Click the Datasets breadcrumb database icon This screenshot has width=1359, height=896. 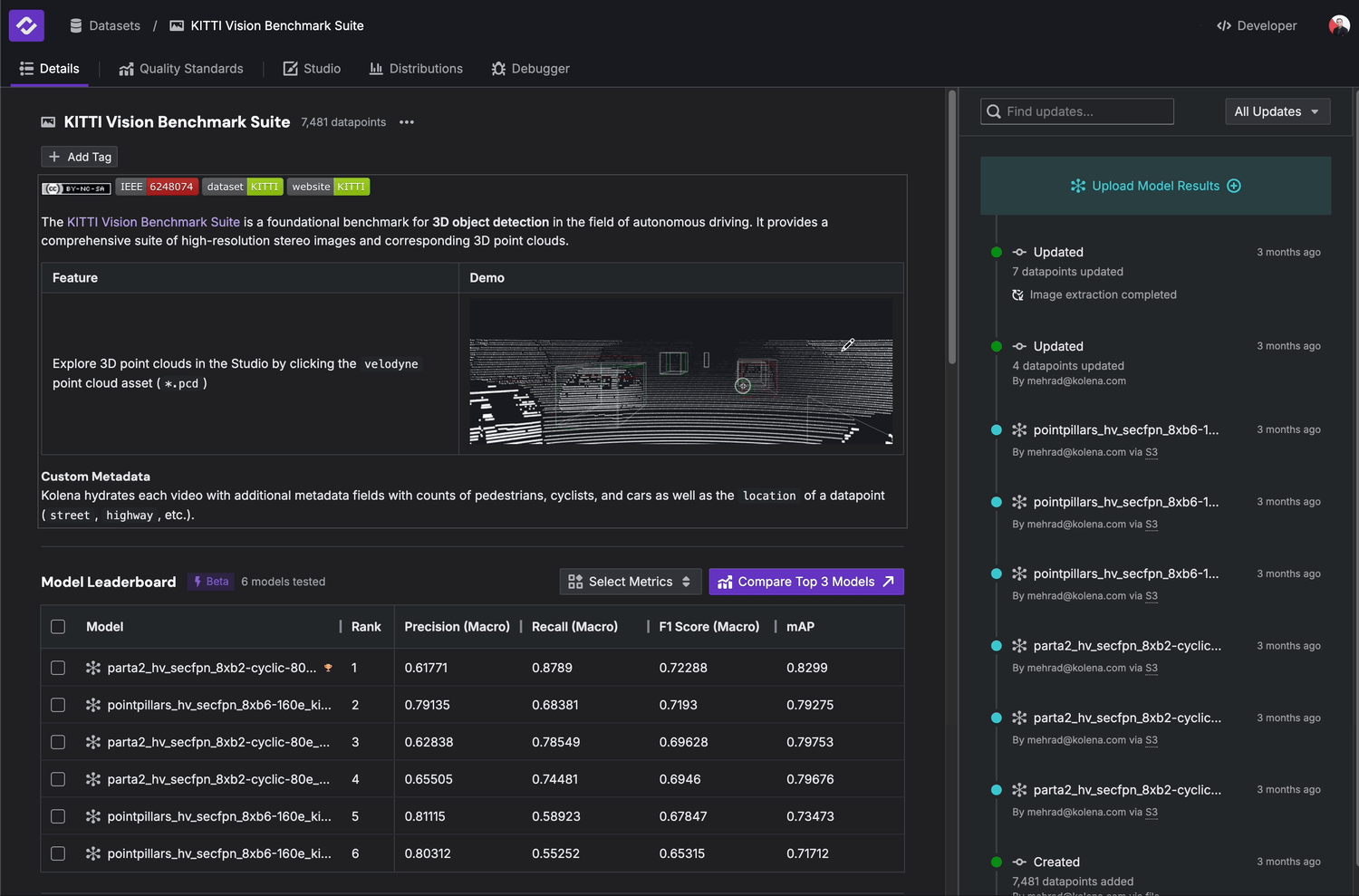[76, 25]
